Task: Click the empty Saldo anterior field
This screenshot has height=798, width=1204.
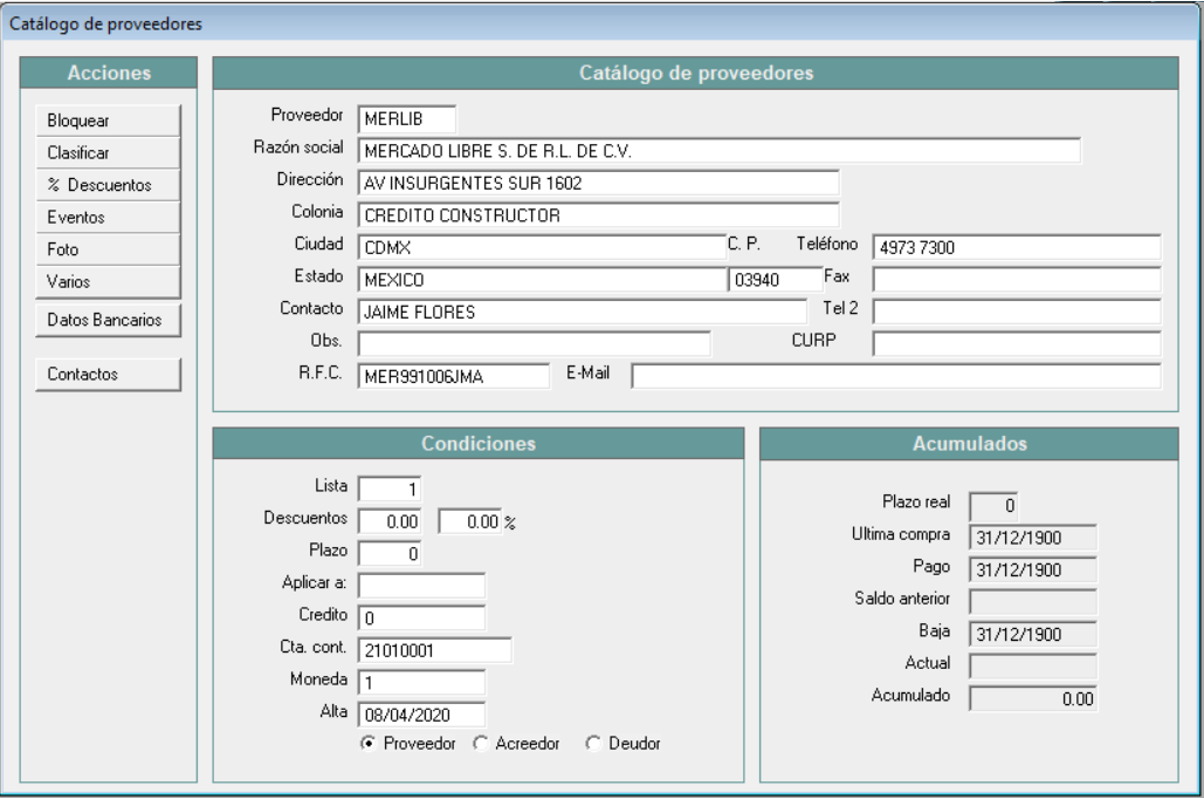Action: click(1034, 602)
